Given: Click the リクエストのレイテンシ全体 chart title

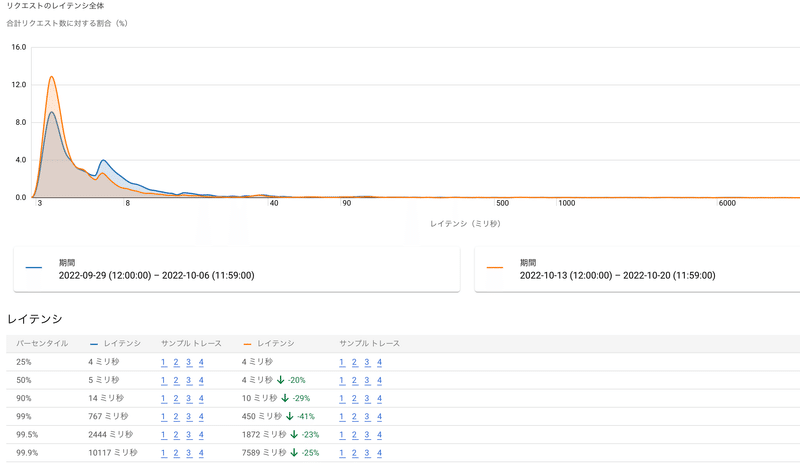Looking at the screenshot, I should pyautogui.click(x=55, y=6).
